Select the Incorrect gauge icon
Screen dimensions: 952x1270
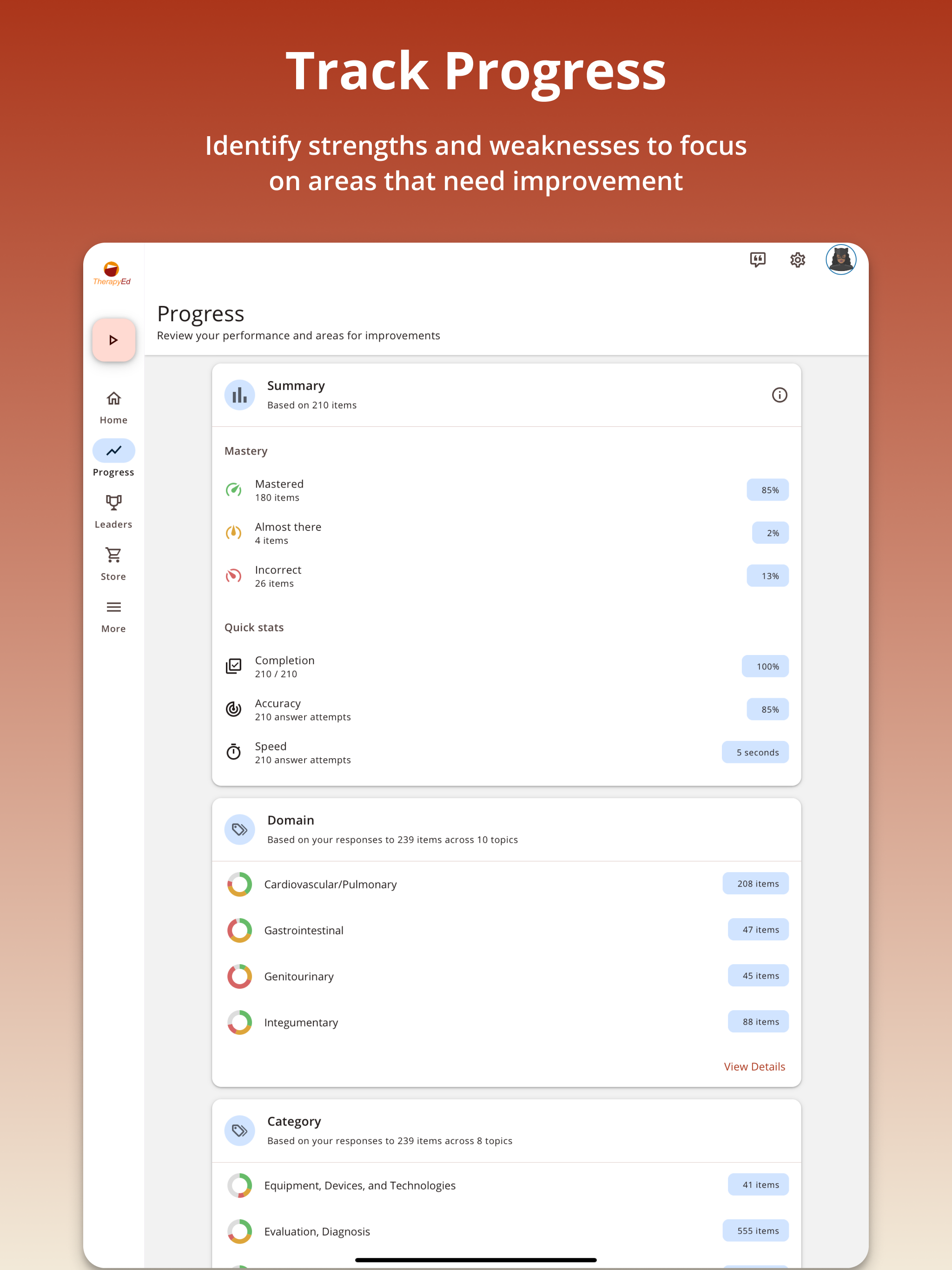(234, 576)
